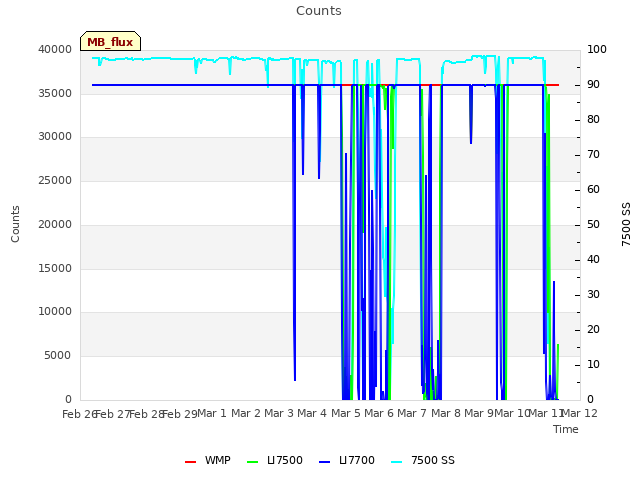
Task: Click the Mar 5 date tick label
Action: (346, 413)
